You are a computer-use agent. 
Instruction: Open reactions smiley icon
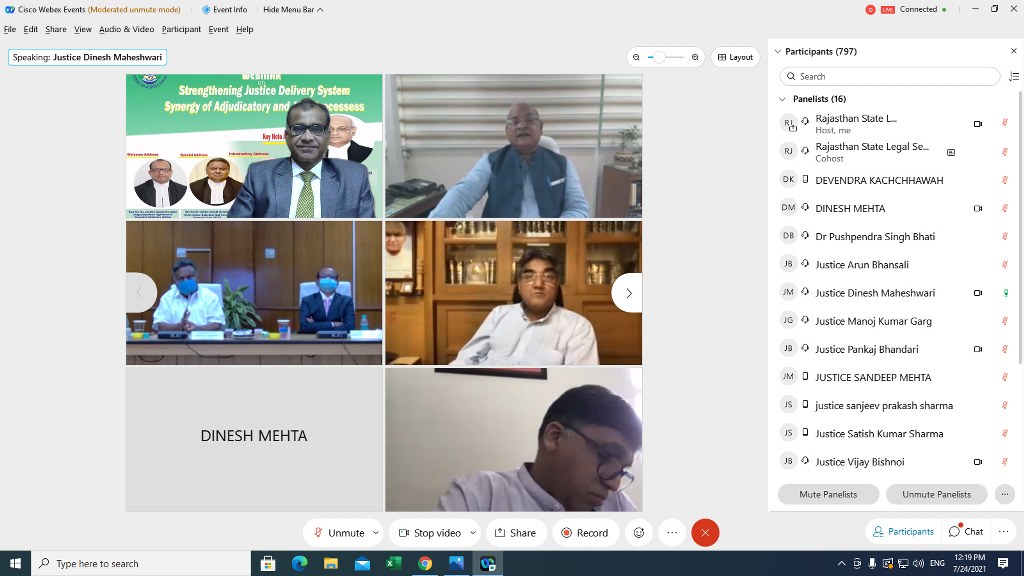639,533
